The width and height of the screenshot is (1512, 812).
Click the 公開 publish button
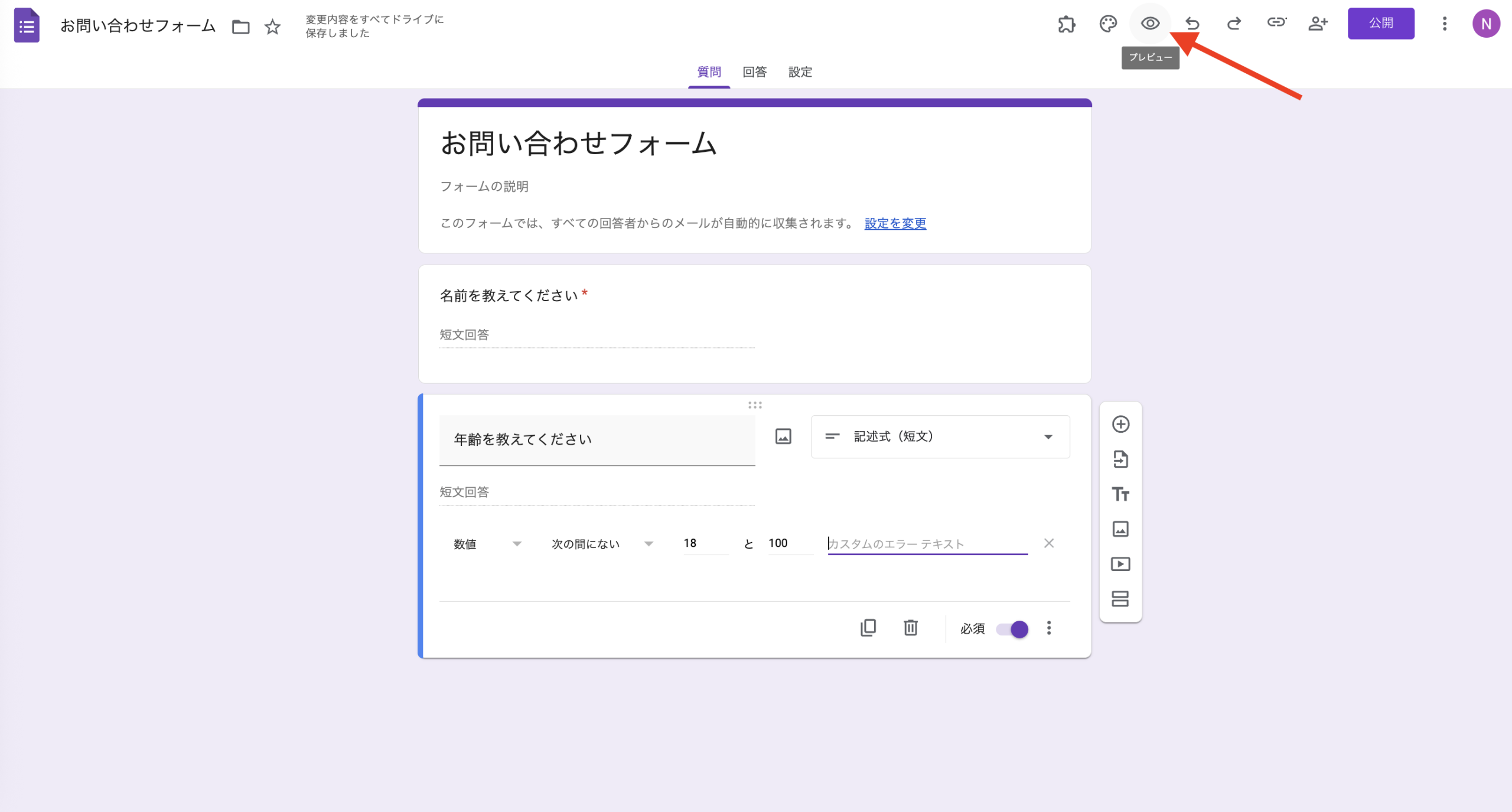(1381, 24)
